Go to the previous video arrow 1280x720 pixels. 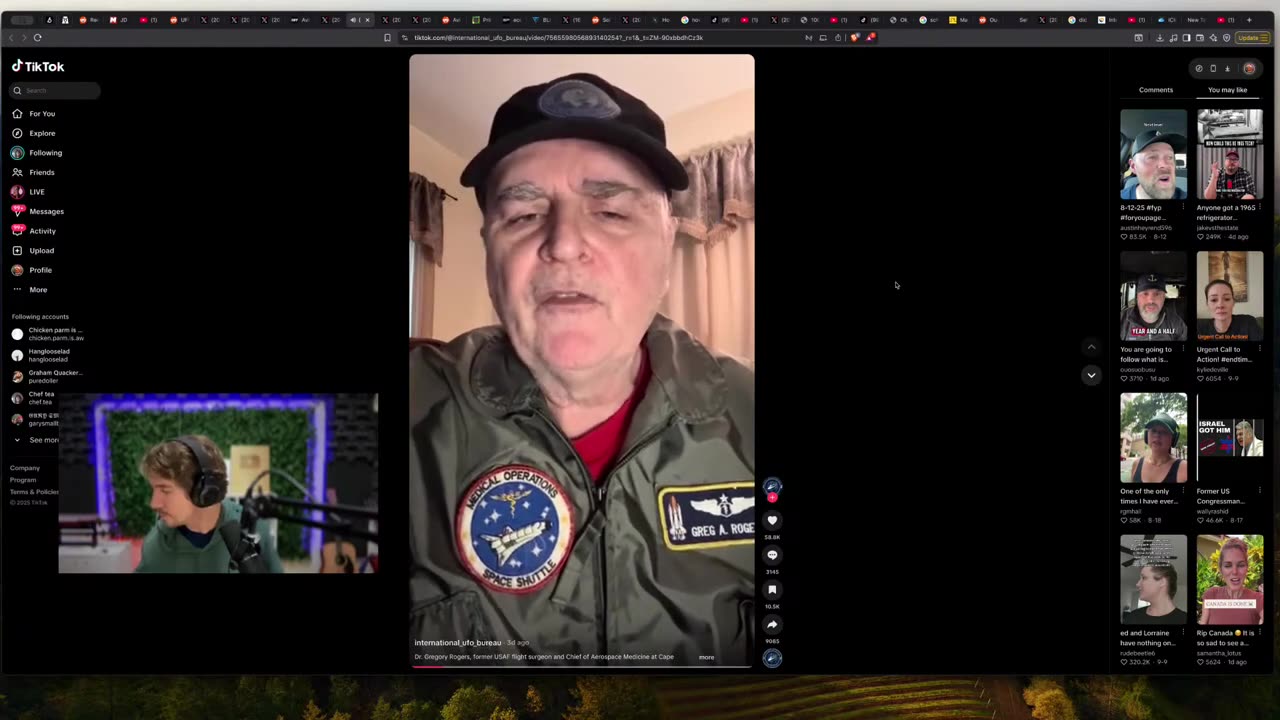[x=1091, y=347]
